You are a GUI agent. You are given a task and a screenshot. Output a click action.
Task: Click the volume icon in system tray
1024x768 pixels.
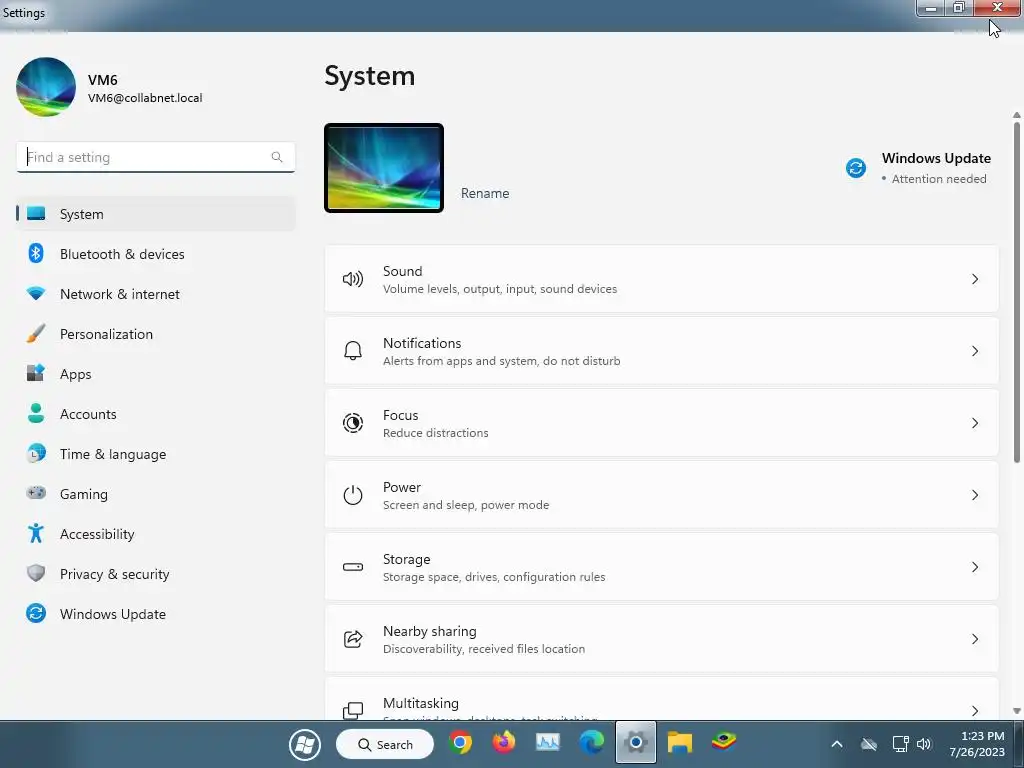pos(923,744)
